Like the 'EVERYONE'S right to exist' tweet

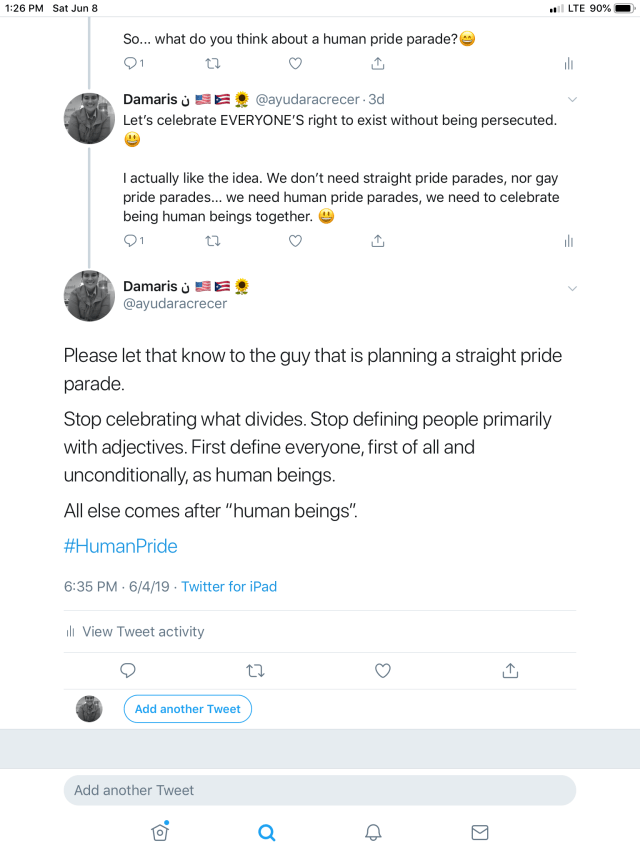click(x=295, y=240)
